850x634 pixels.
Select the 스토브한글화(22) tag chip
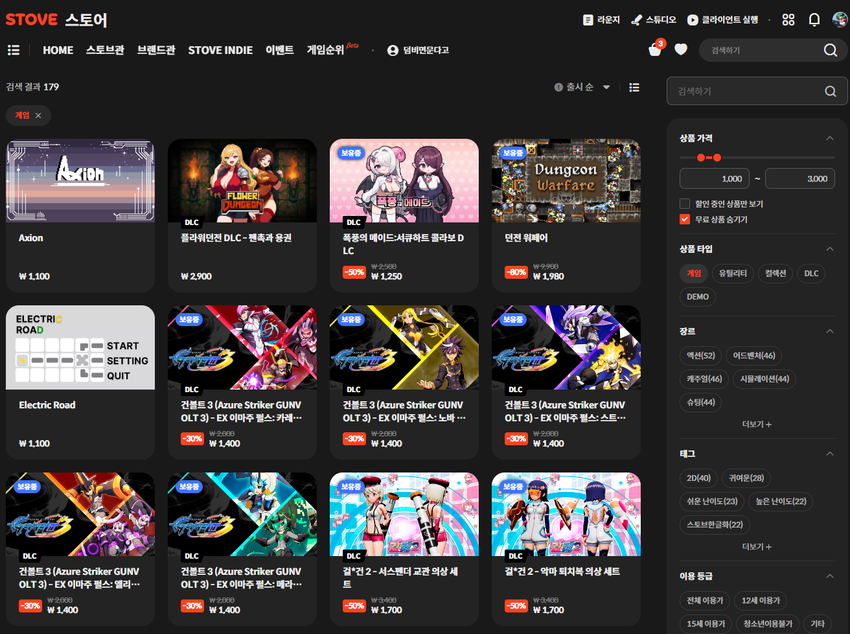click(714, 525)
